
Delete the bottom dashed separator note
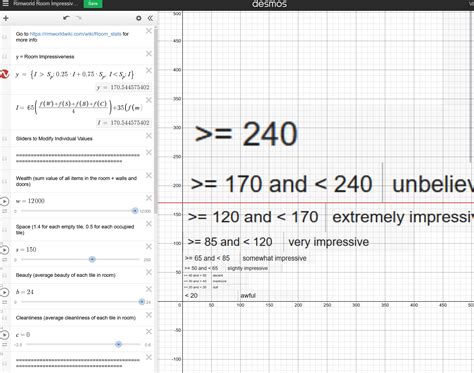[x=149, y=357]
